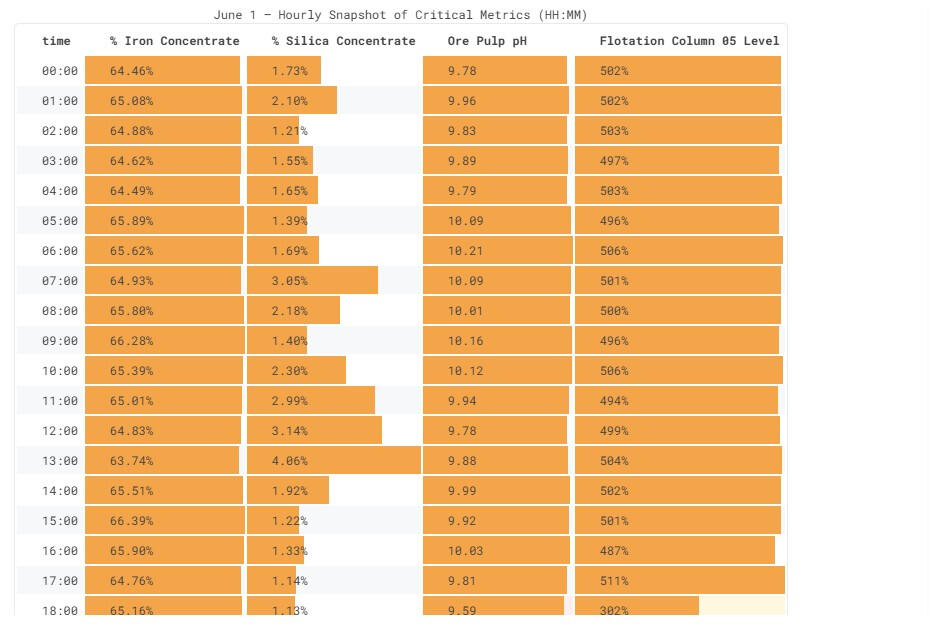Click the 07:00 time cell
The height and width of the screenshot is (628, 929).
coord(60,281)
